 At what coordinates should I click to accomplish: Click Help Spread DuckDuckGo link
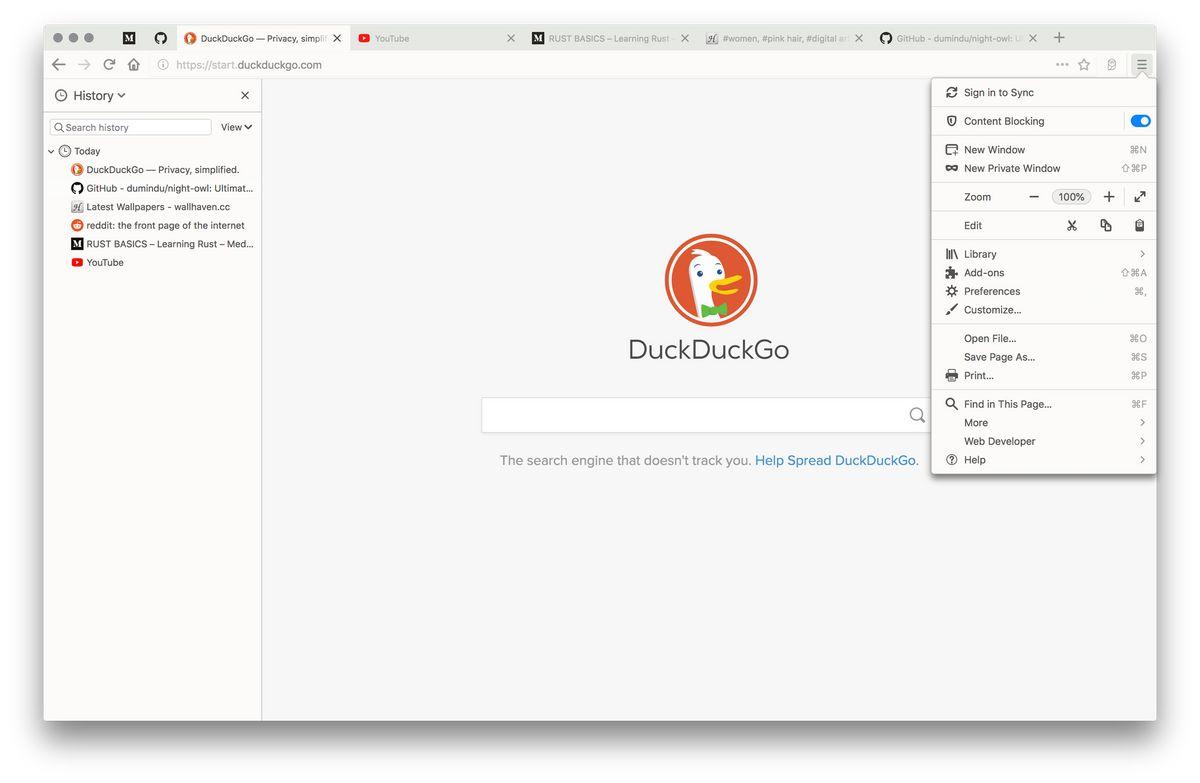click(x=836, y=460)
